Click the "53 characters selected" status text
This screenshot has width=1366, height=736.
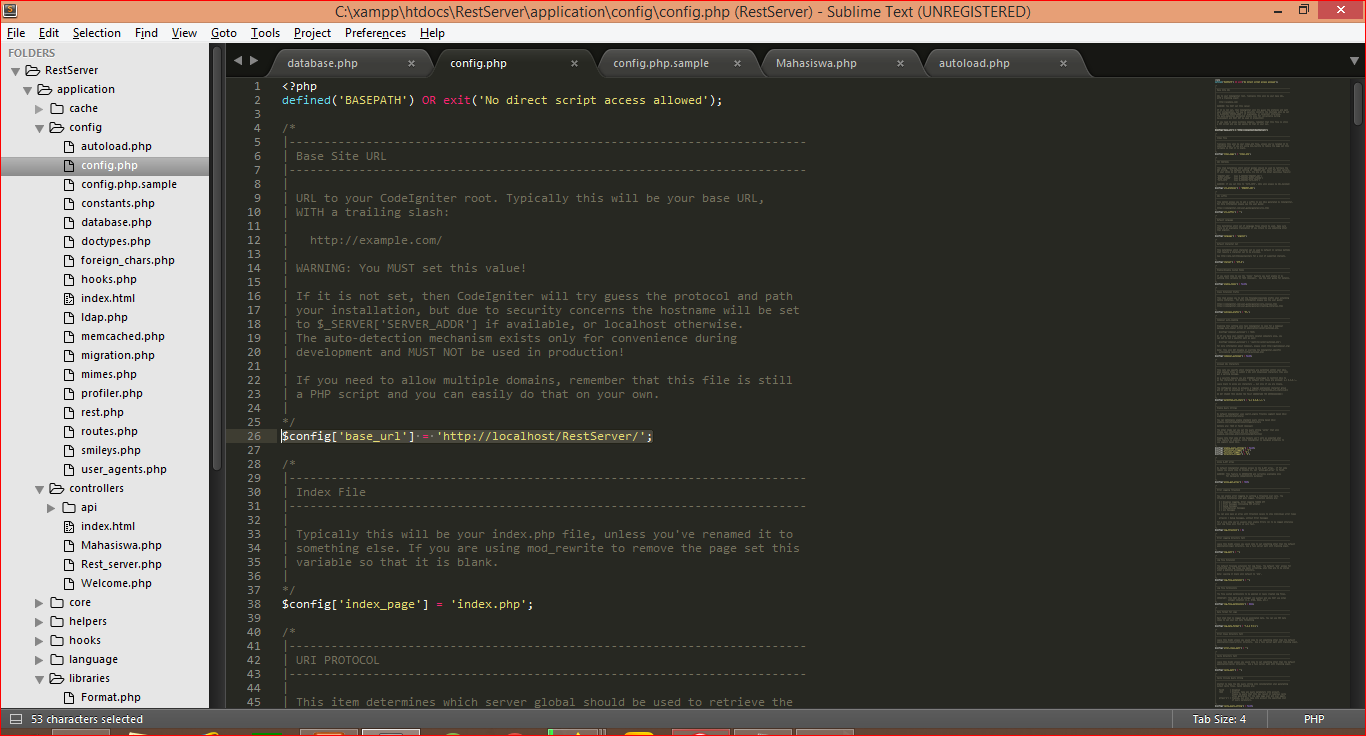click(87, 719)
